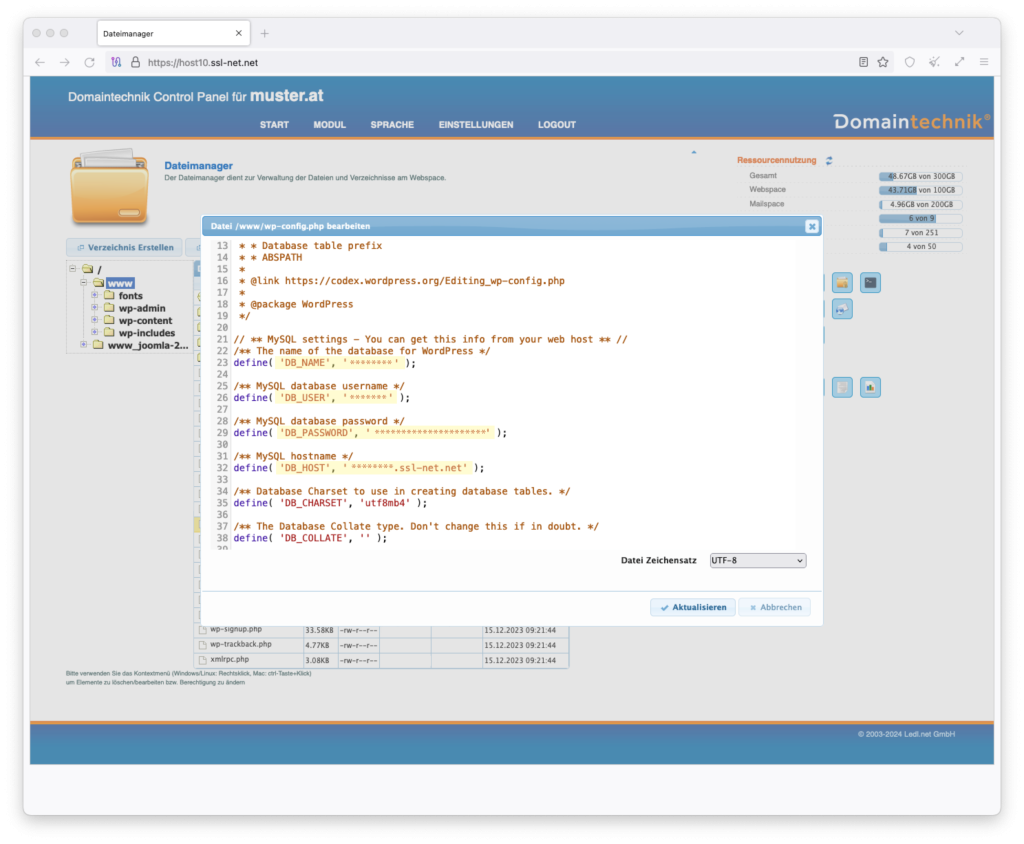Click the statistics bar chart icon
1024x844 pixels.
pyautogui.click(x=871, y=387)
